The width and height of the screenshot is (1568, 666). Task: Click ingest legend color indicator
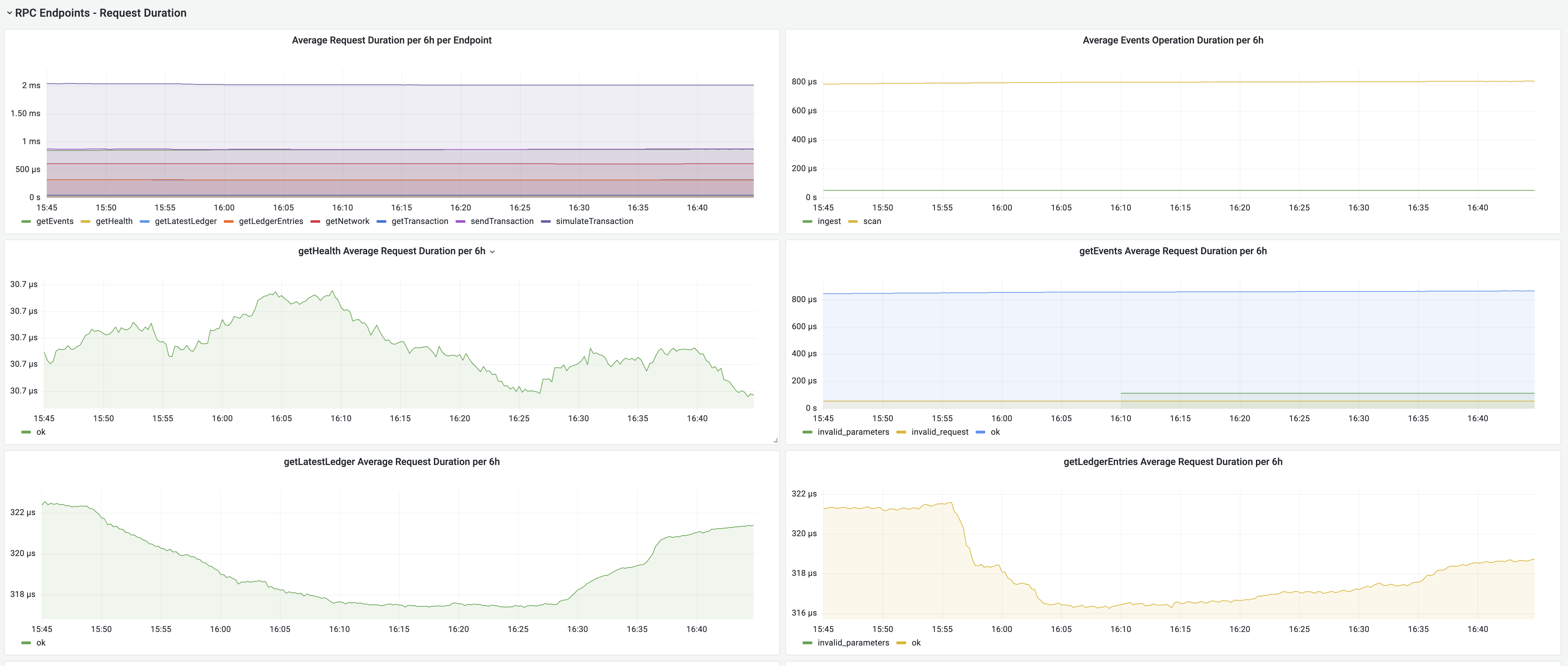point(807,221)
